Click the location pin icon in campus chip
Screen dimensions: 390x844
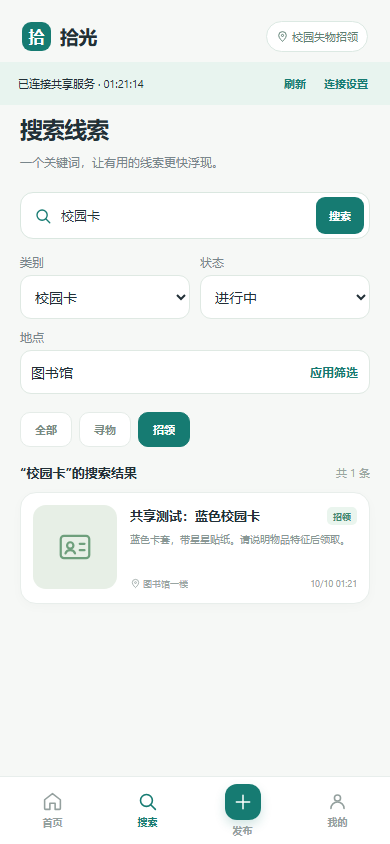click(282, 37)
